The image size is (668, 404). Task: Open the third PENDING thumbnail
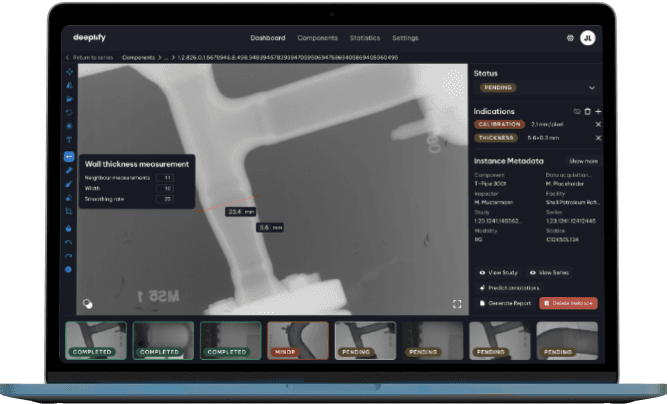coord(500,341)
